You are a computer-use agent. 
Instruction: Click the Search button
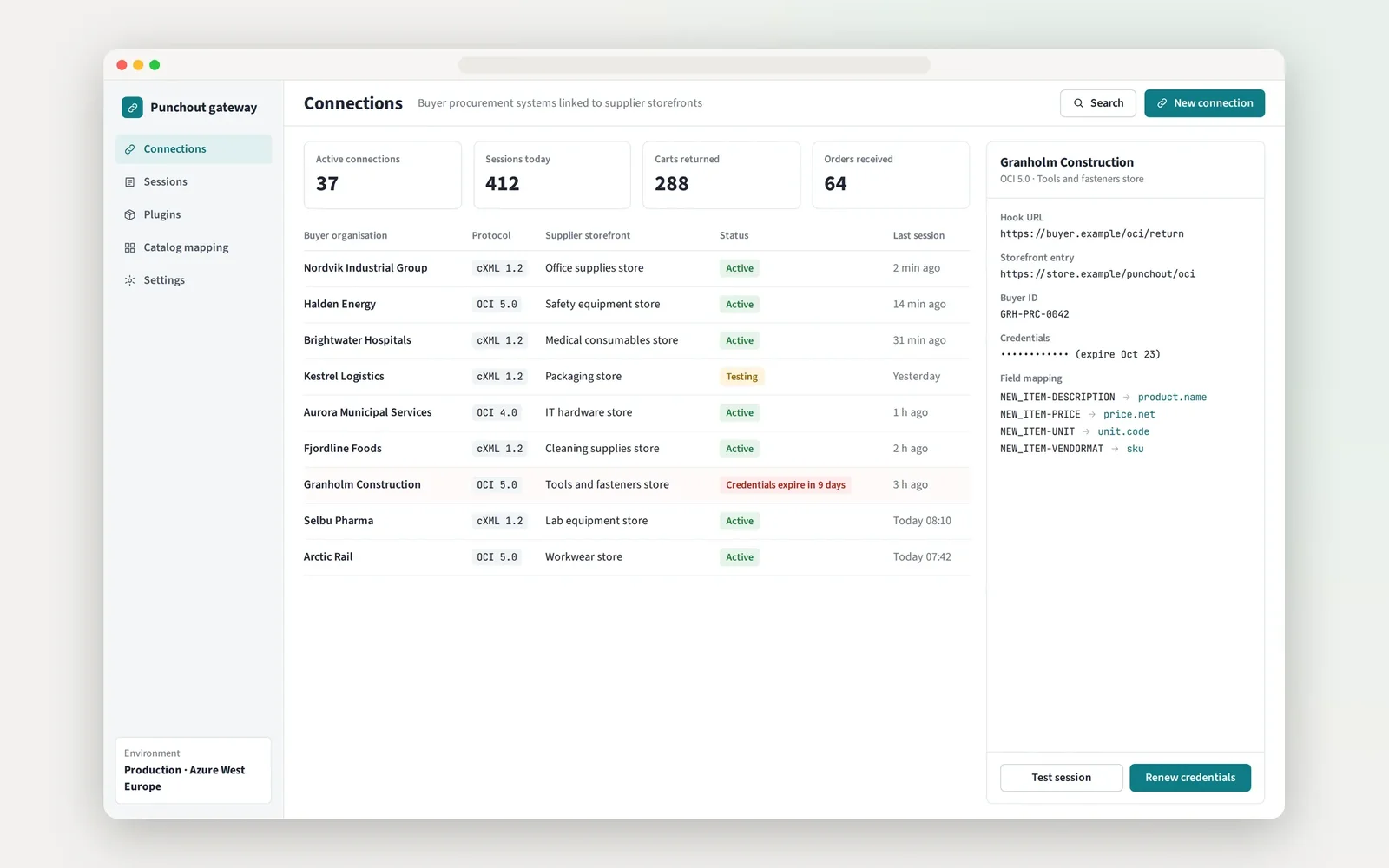coord(1098,103)
